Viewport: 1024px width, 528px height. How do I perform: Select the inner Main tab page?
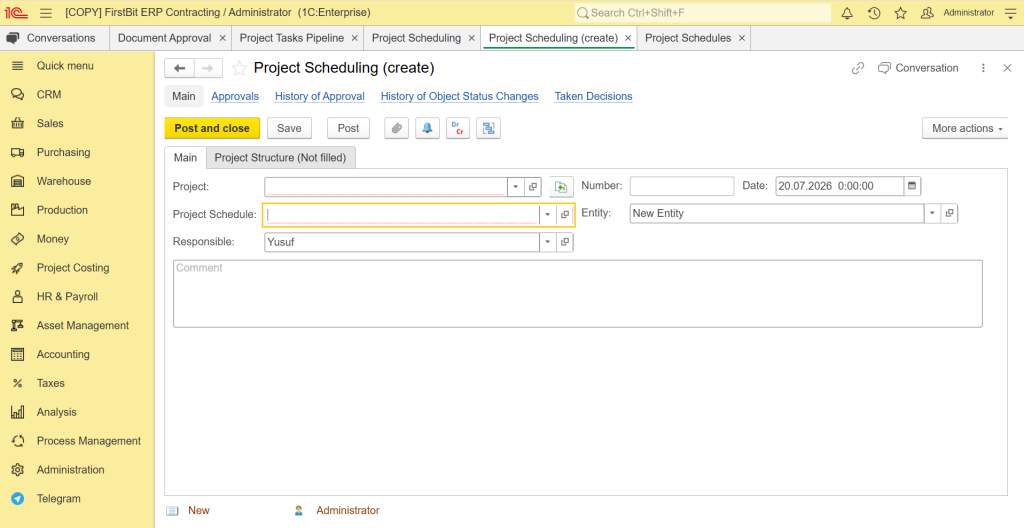coord(185,157)
